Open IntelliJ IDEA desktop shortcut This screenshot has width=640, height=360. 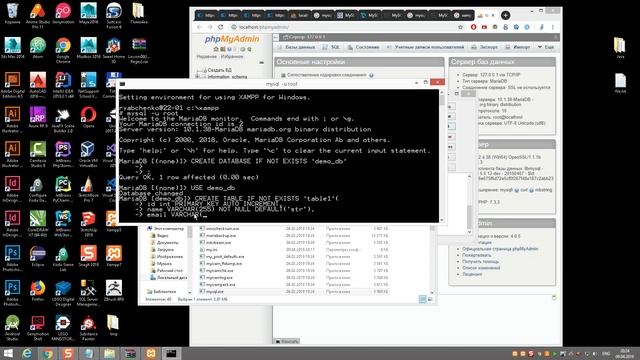coord(63,85)
